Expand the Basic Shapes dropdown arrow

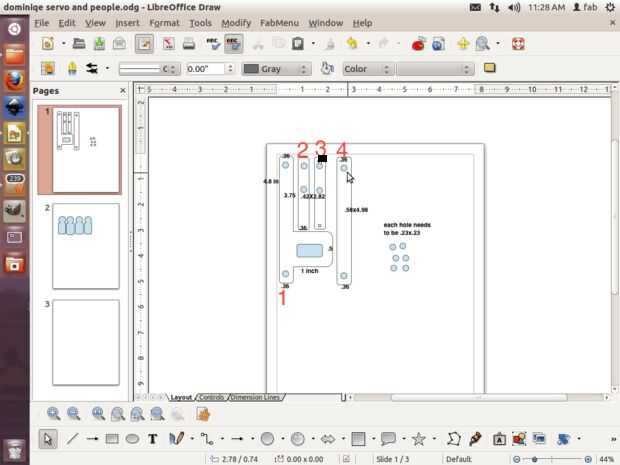(x=283, y=439)
